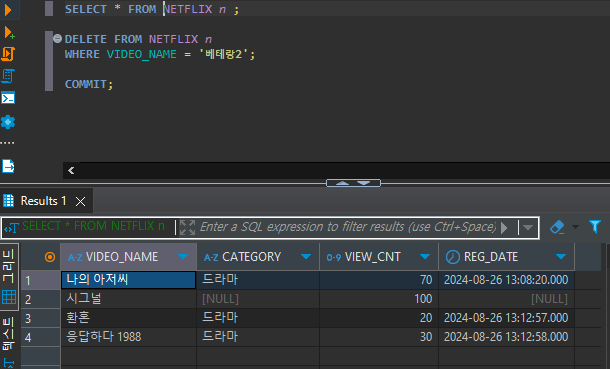The height and width of the screenshot is (369, 610).
Task: Open the dropdown next to the eraser icon
Action: coord(575,227)
